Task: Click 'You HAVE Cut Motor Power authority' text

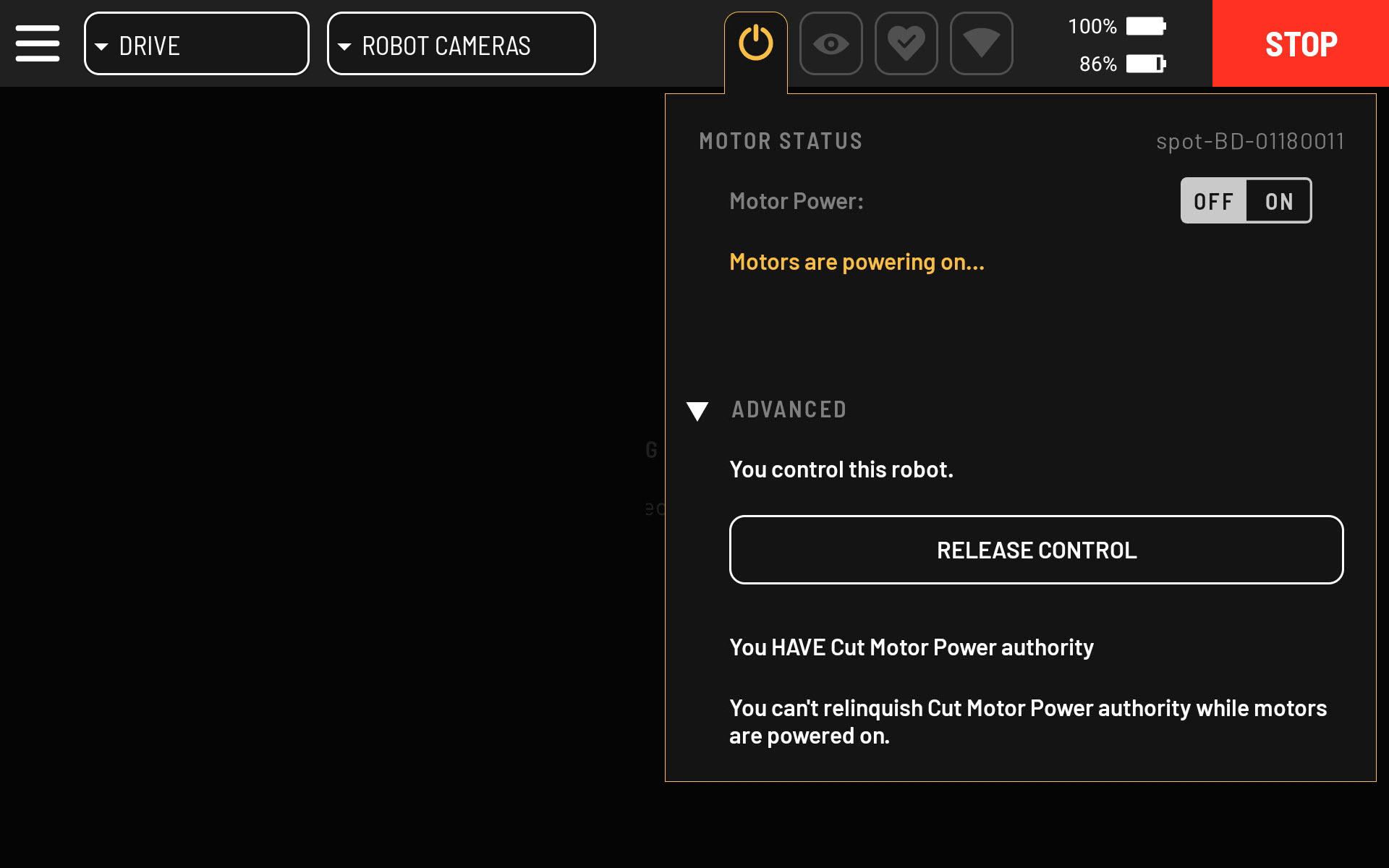Action: coord(911,647)
